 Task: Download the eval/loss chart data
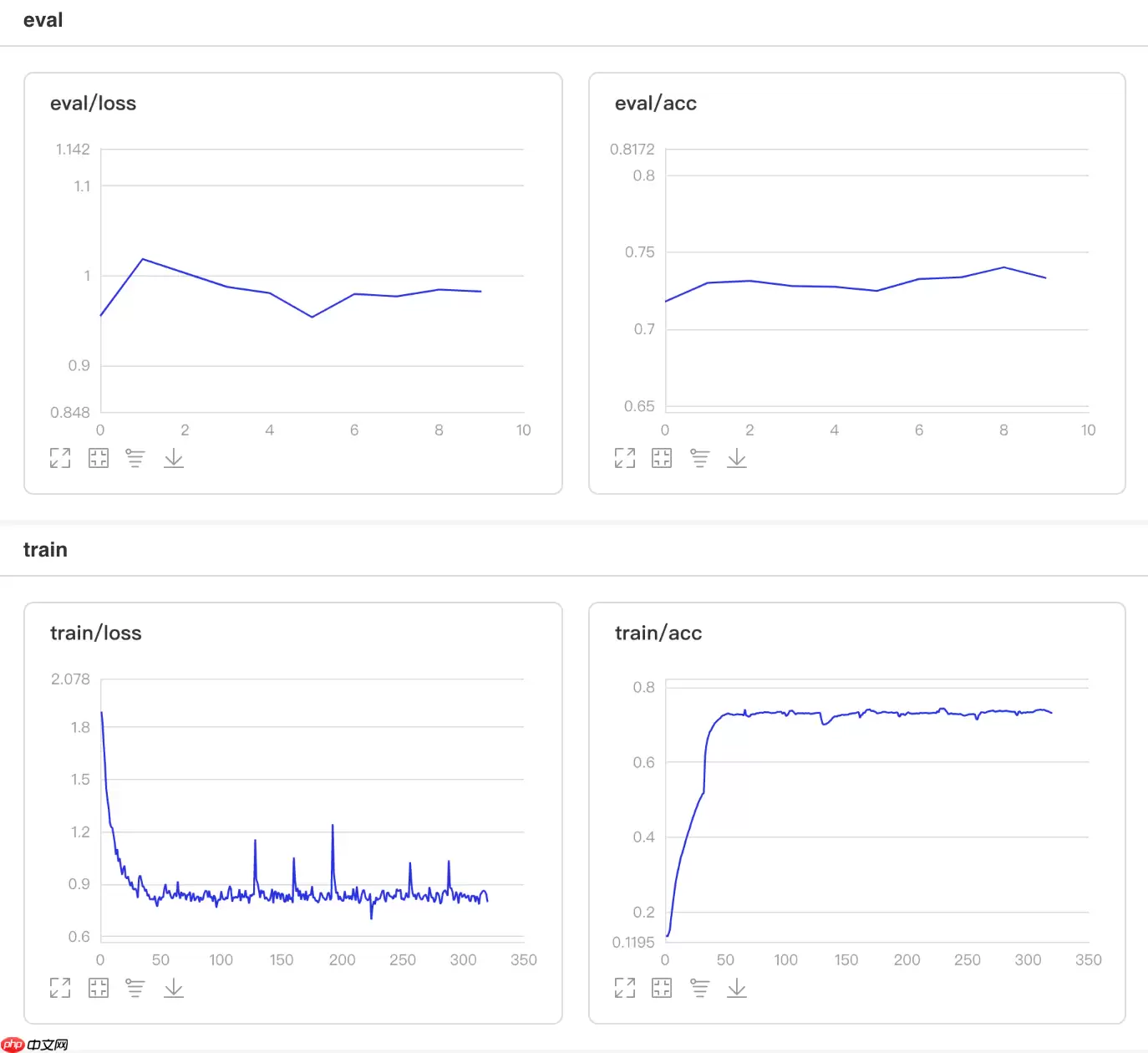pos(174,458)
